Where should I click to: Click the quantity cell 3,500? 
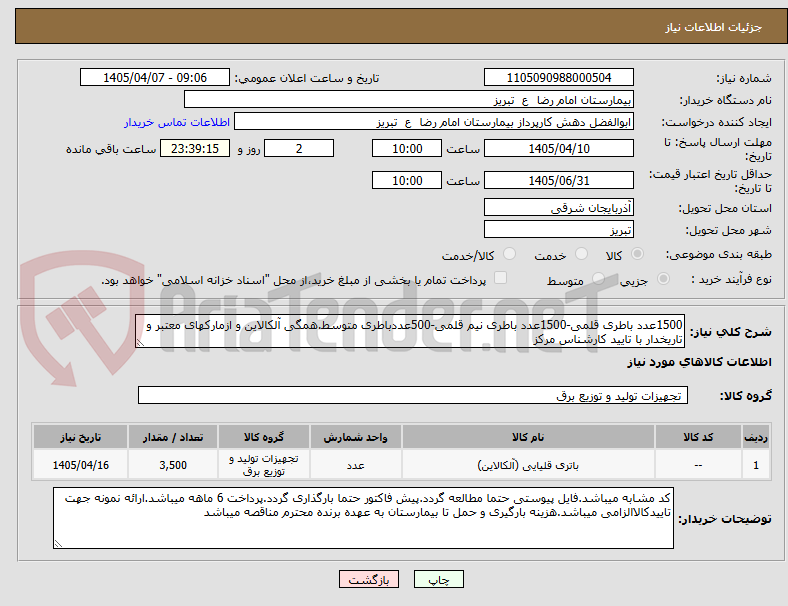[173, 465]
